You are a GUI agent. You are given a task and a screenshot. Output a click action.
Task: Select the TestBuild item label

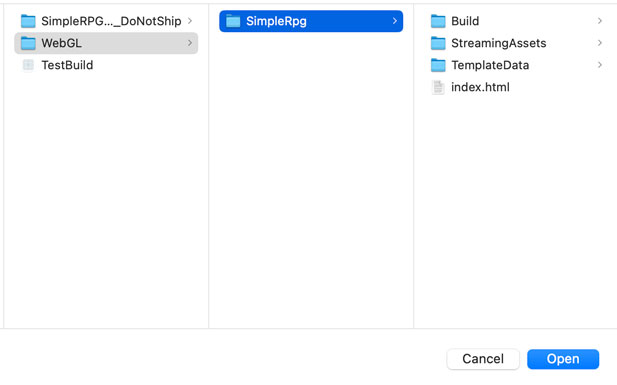click(x=67, y=65)
